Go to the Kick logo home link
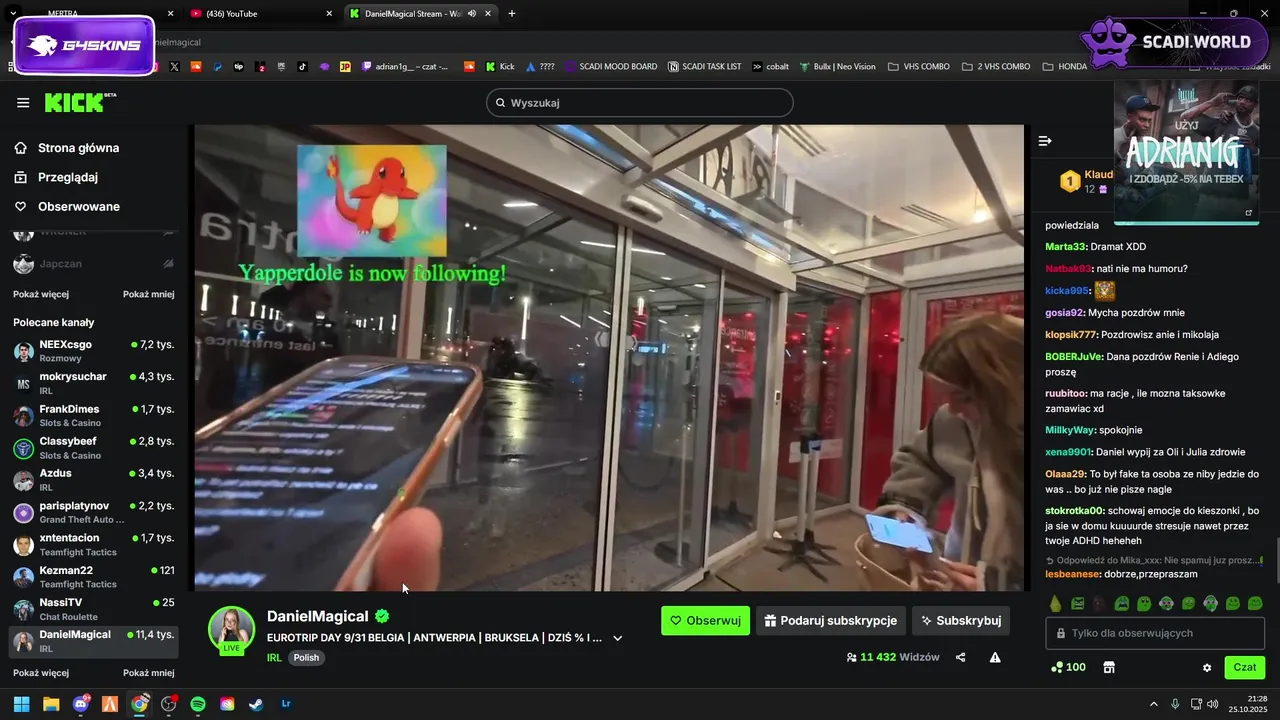The image size is (1280, 720). pyautogui.click(x=80, y=102)
